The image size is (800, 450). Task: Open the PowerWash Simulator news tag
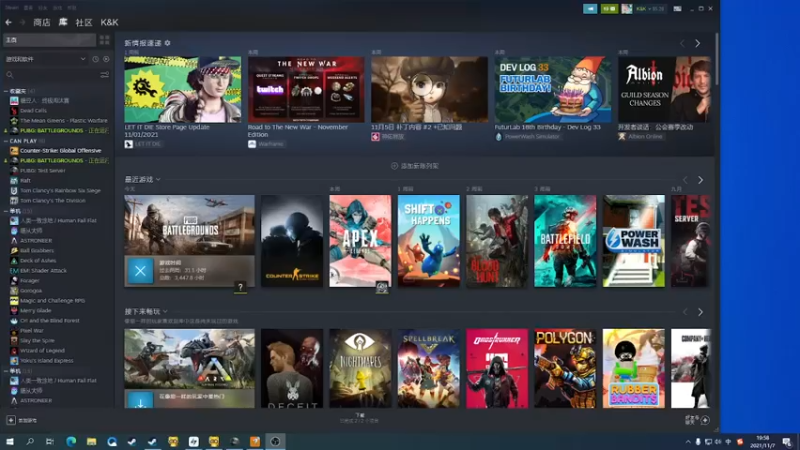(x=528, y=137)
